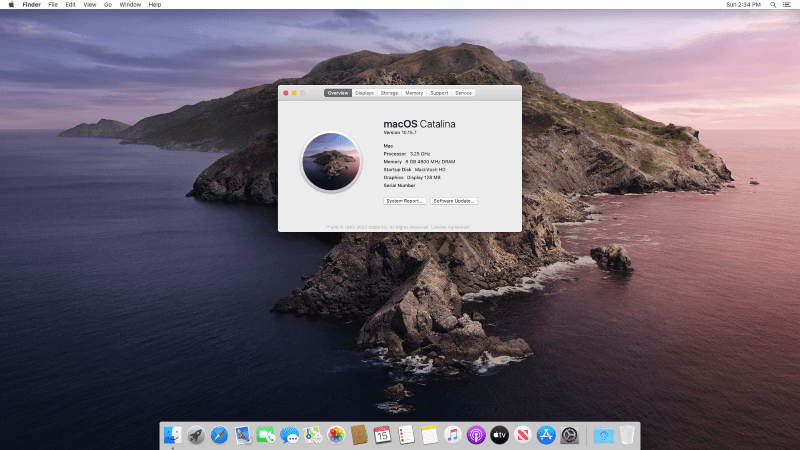Open the Go menu
This screenshot has width=800, height=450.
[108, 5]
